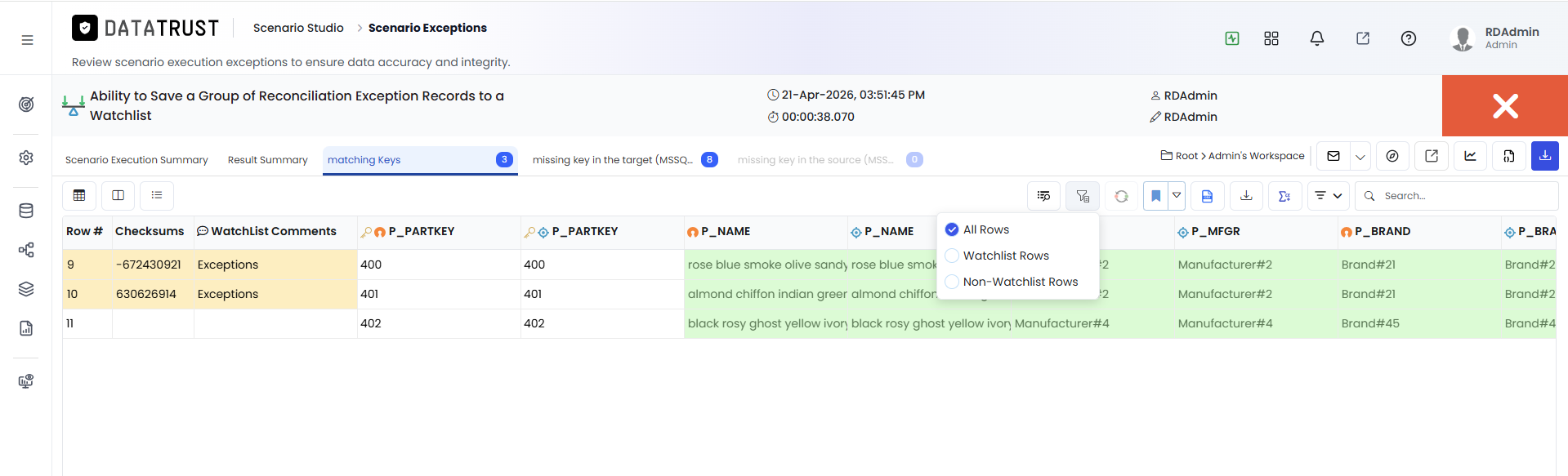Open the report document sidebar icon
This screenshot has height=476, width=1568.
pos(26,328)
